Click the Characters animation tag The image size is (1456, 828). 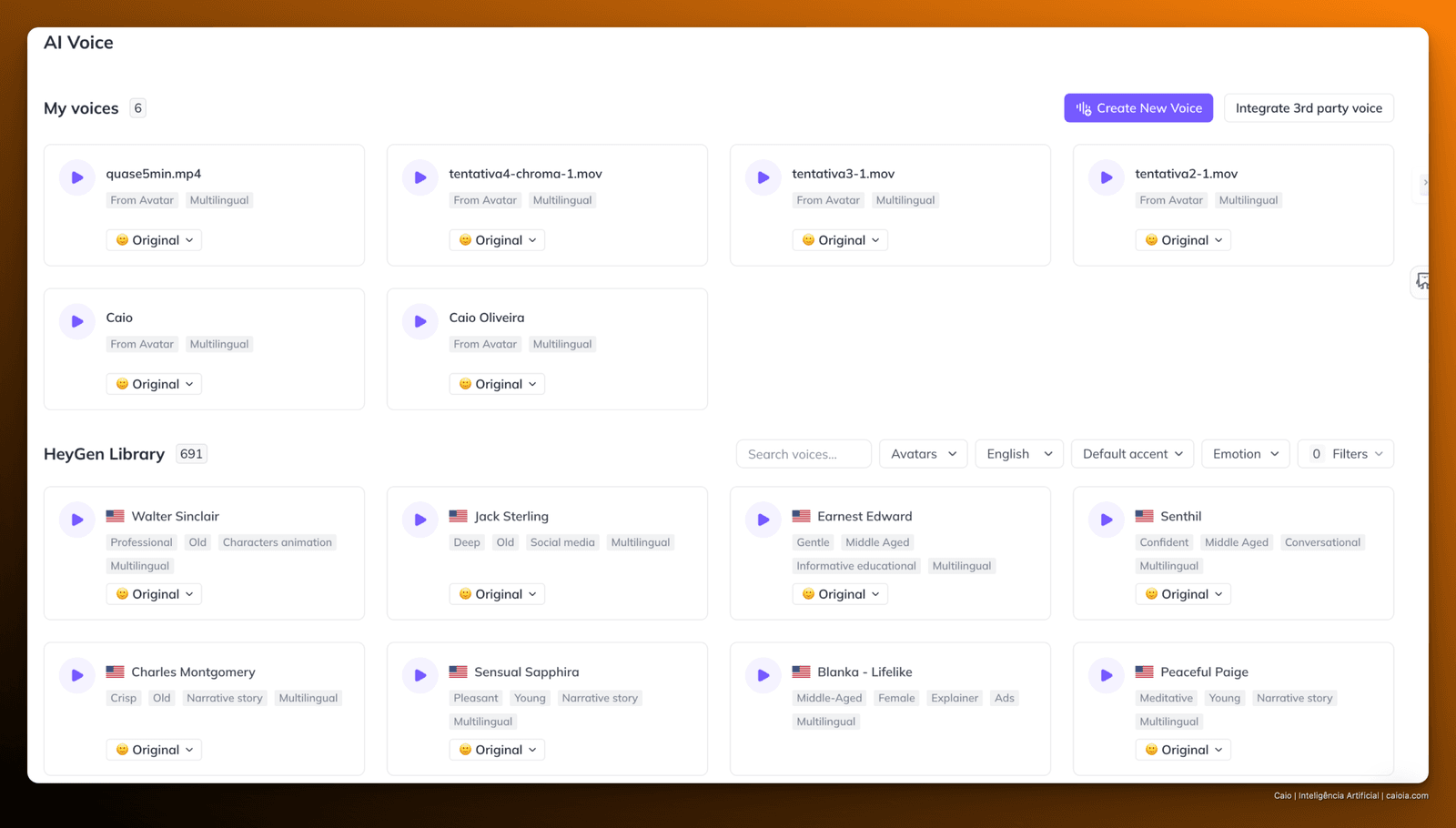[278, 542]
